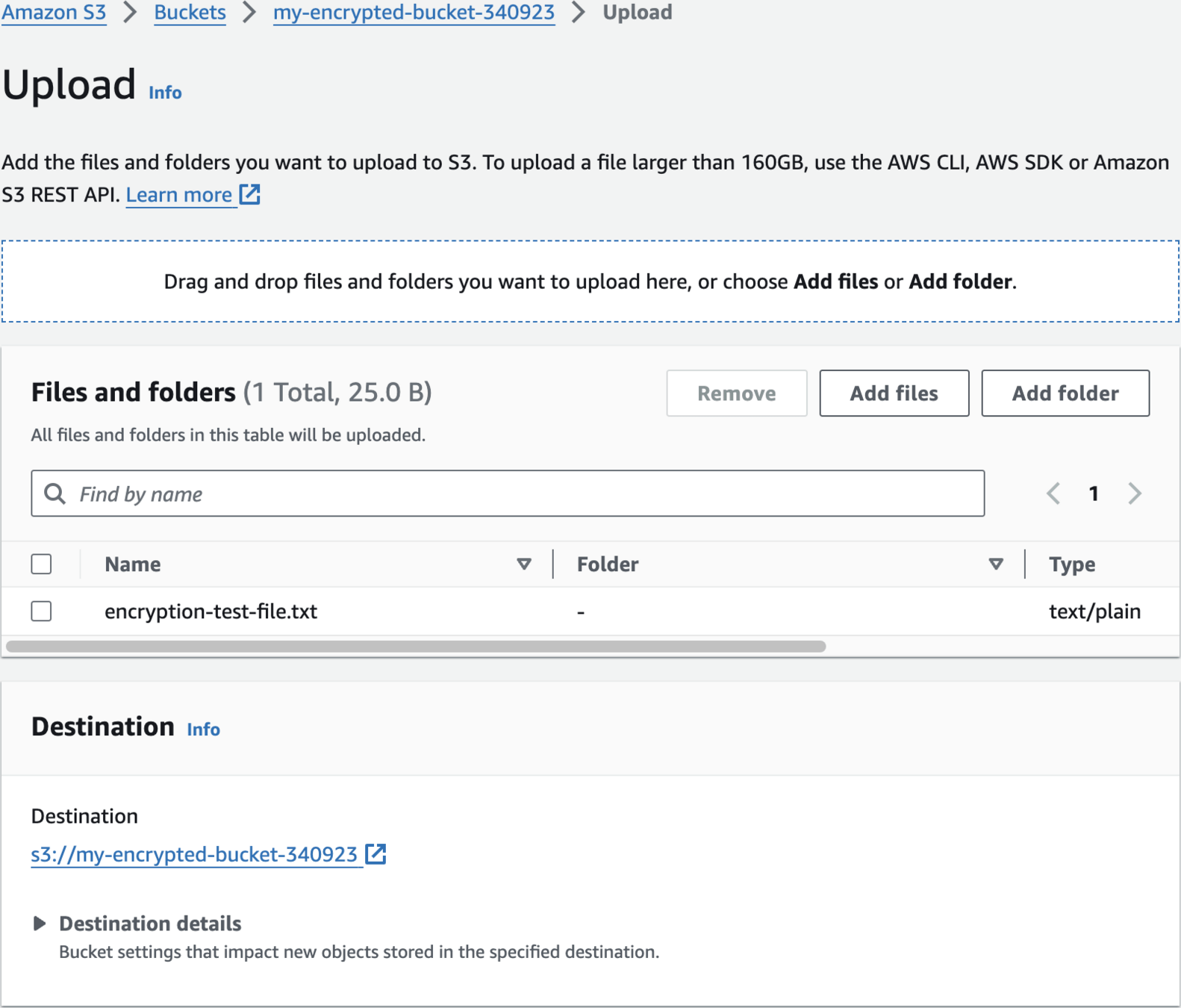
Task: Click the text/plain type cell
Action: (1094, 612)
